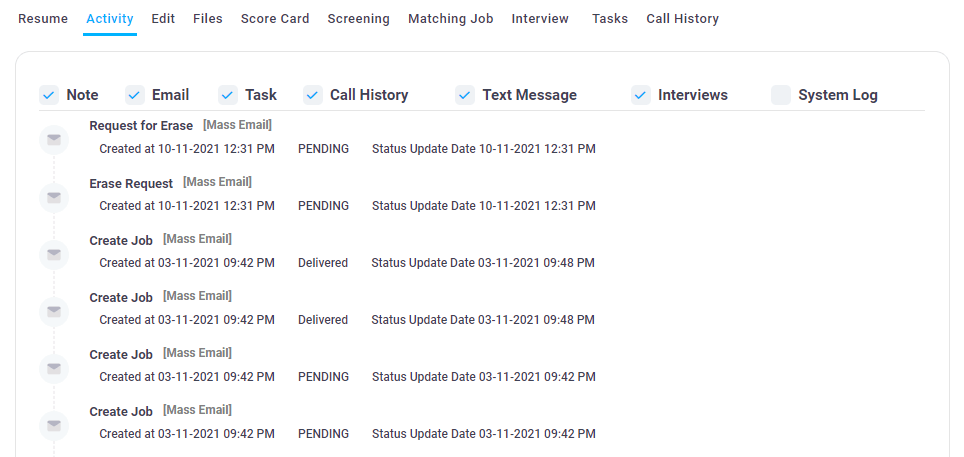Uncheck the Note filter checkbox
This screenshot has height=457, width=964.
coord(49,95)
